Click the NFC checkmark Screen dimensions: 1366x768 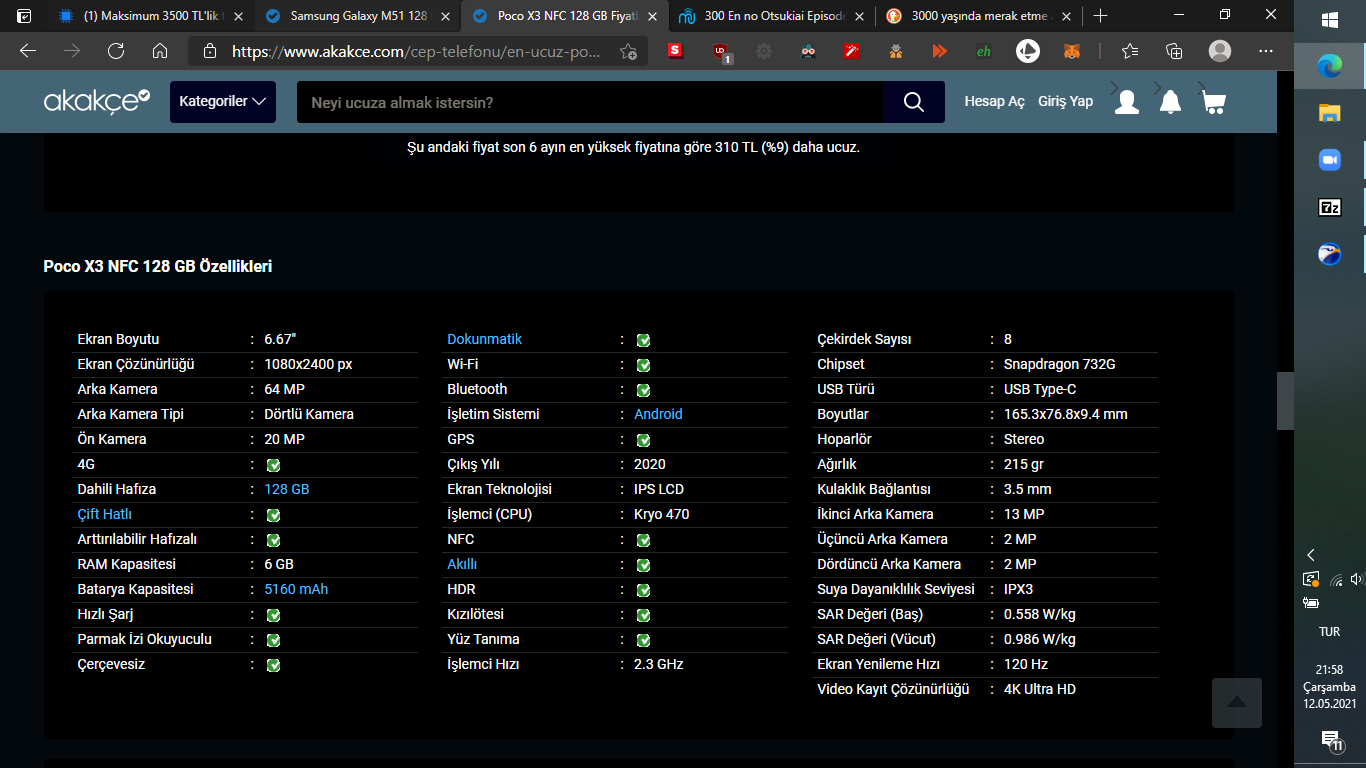[643, 540]
